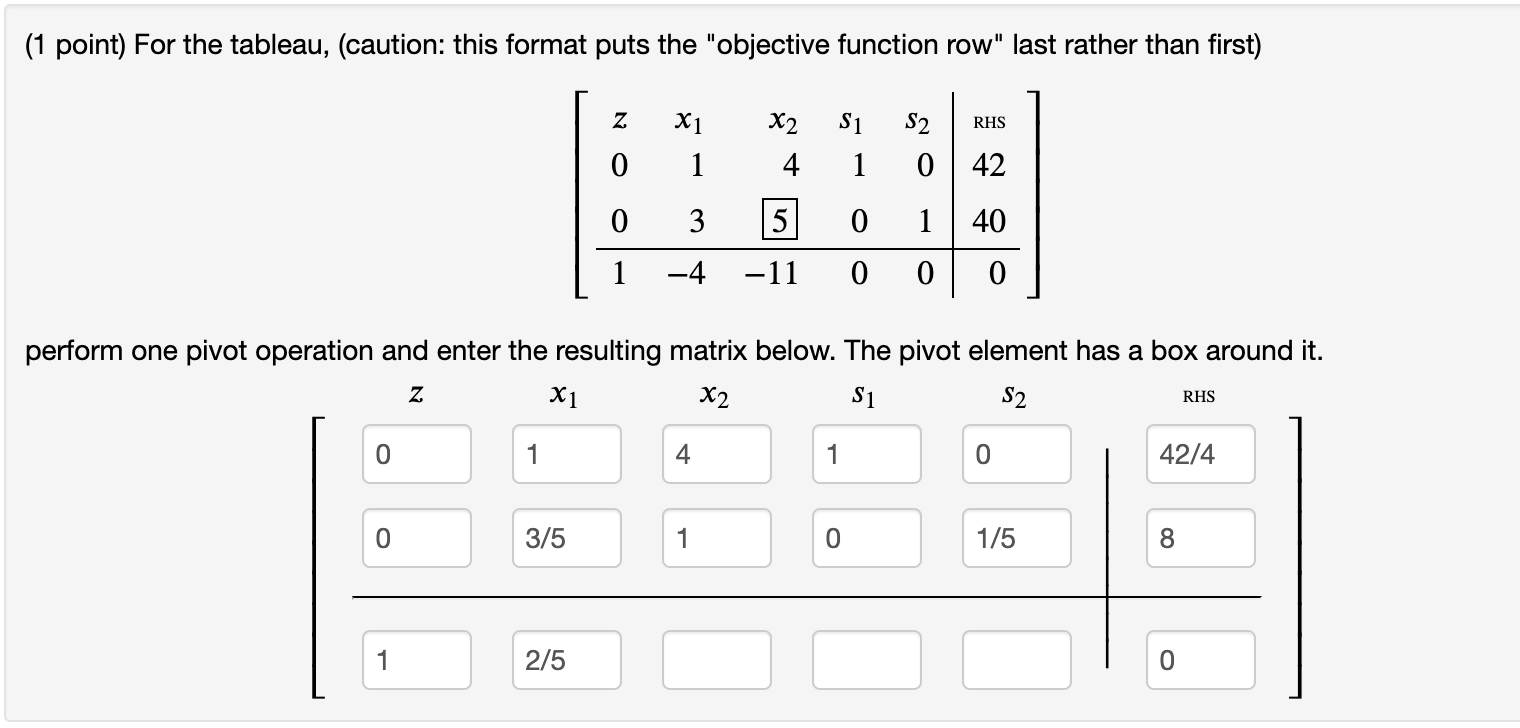Click the s2 field containing 1/5
The width and height of the screenshot is (1520, 728).
click(x=1016, y=538)
